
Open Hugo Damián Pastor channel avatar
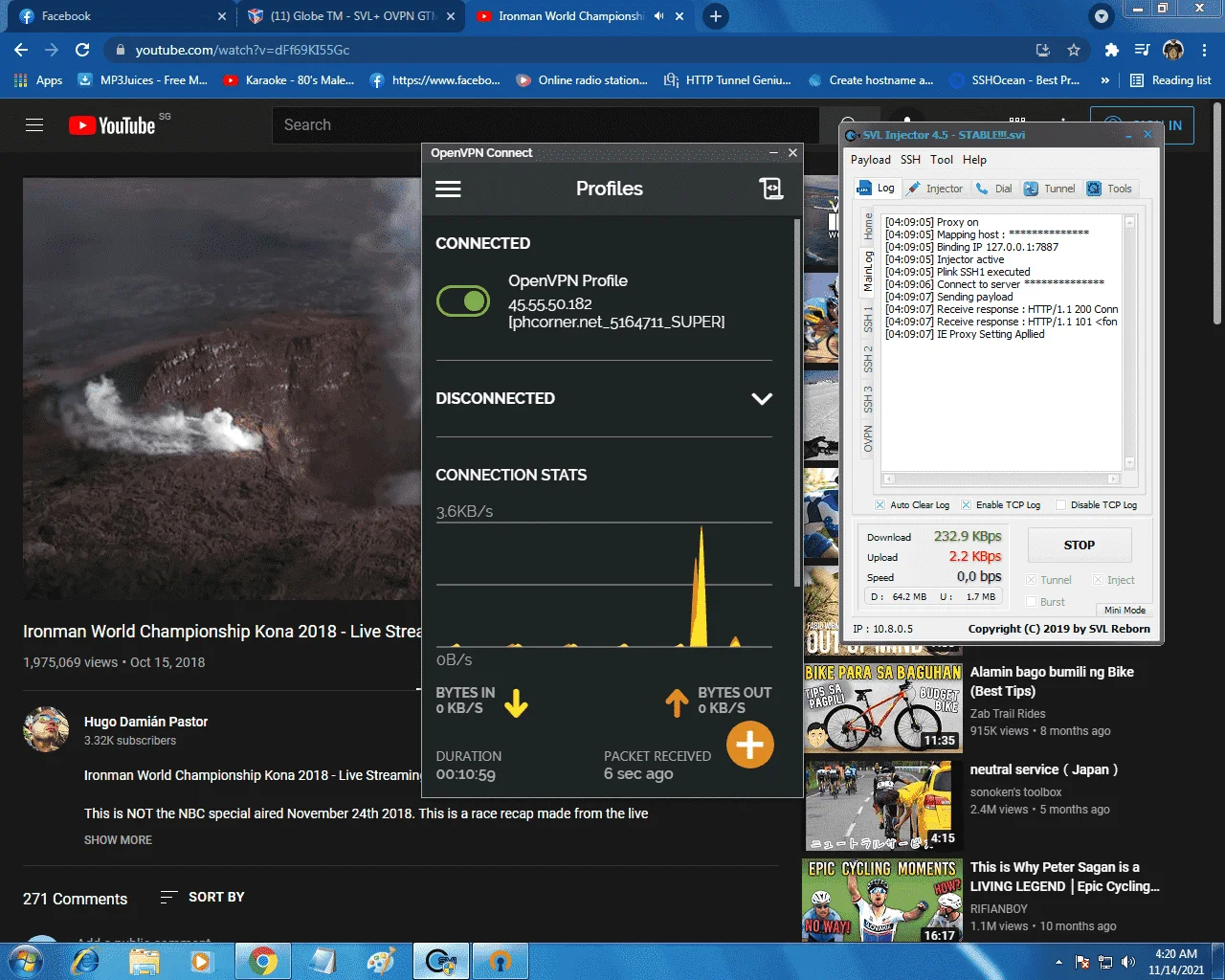pos(46,729)
